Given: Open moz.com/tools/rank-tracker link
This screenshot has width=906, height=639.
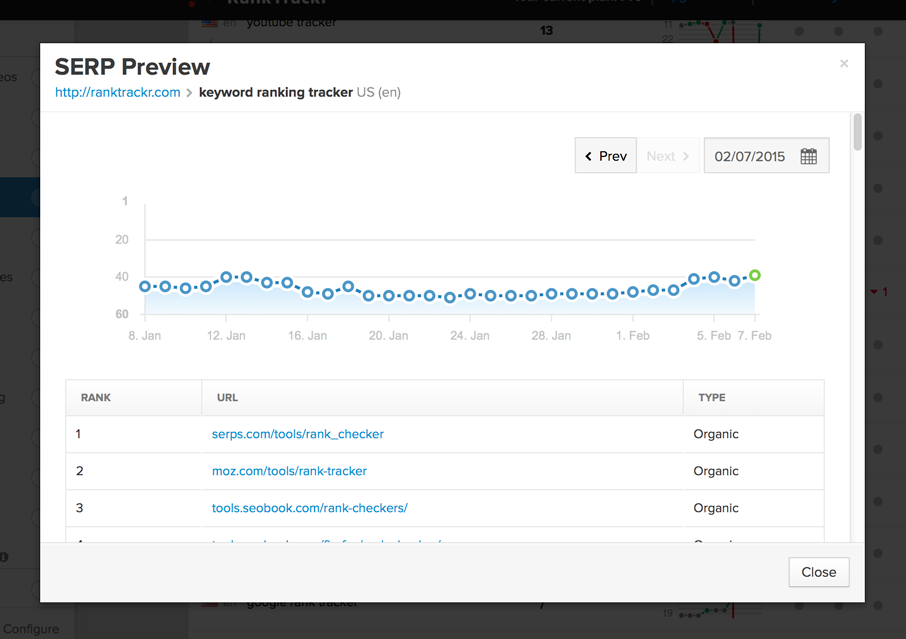Looking at the screenshot, I should (289, 471).
